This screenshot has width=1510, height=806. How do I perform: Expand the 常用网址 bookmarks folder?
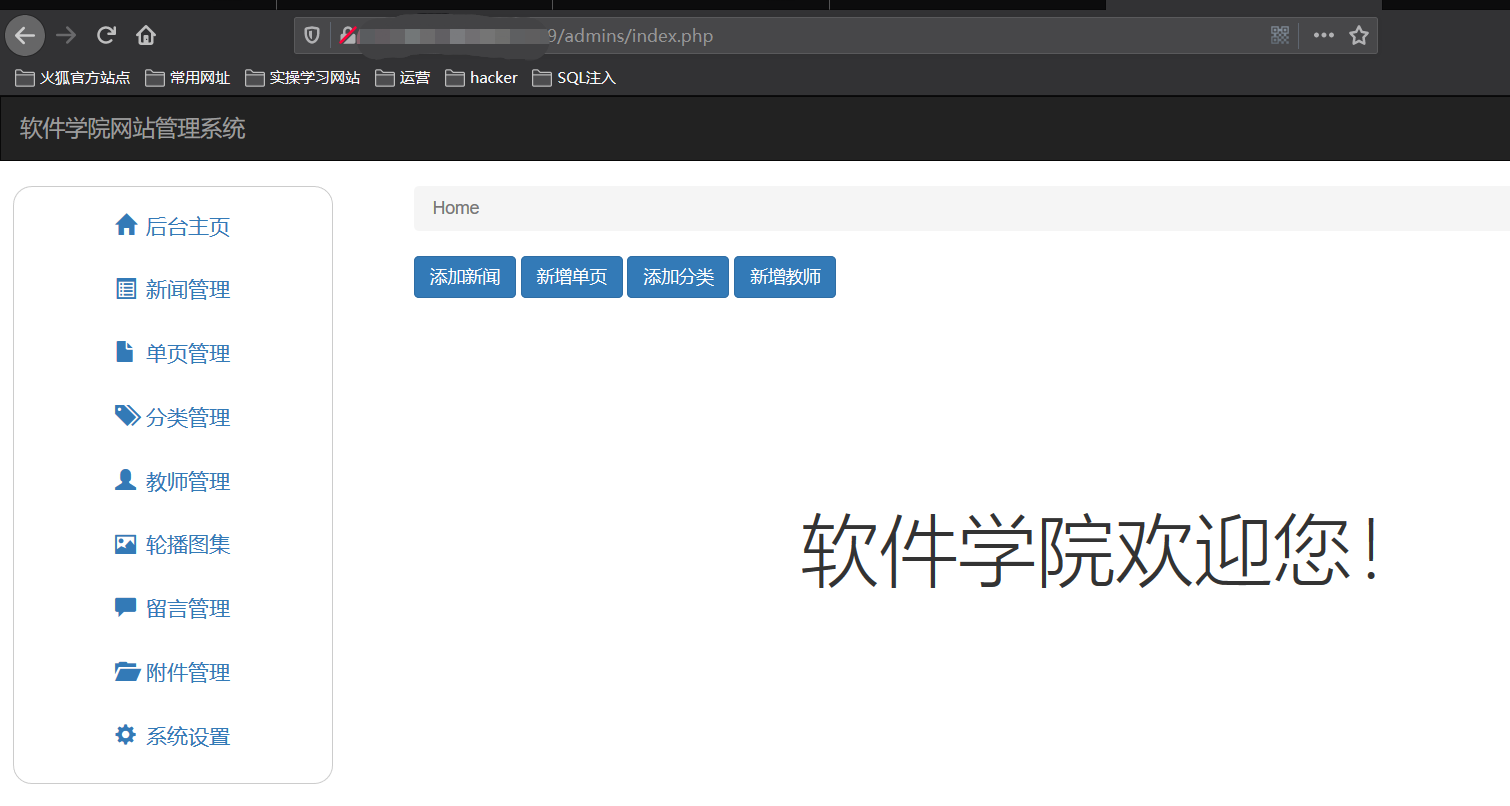click(x=187, y=76)
